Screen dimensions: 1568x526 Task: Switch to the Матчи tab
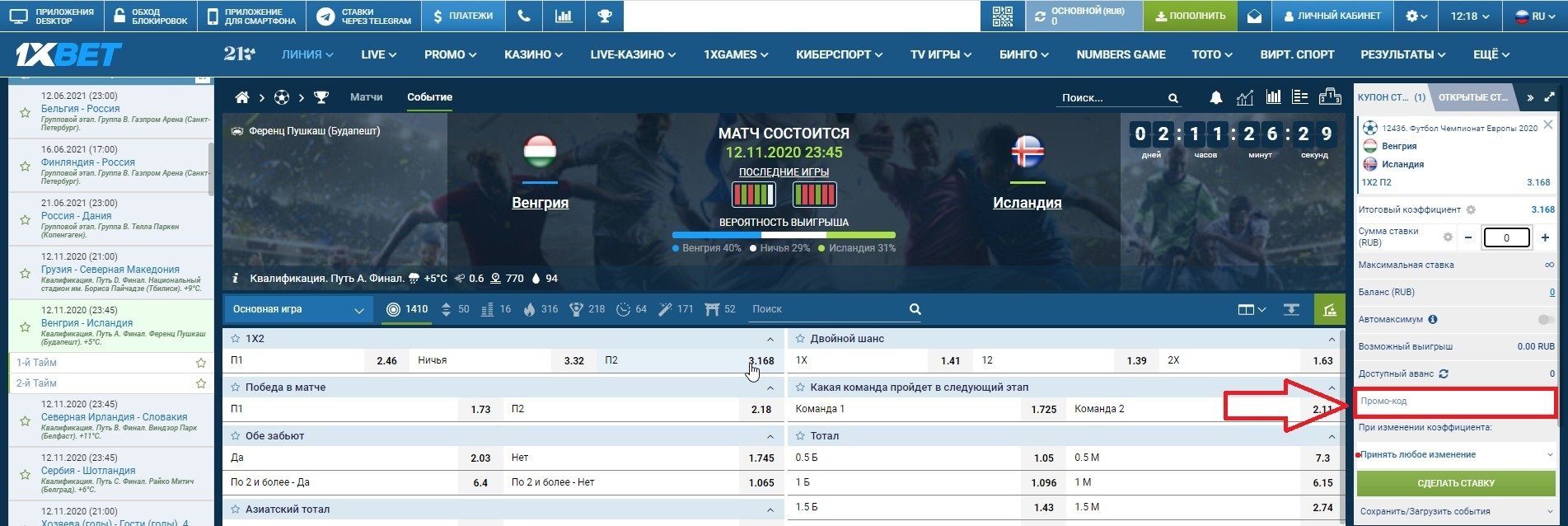[x=366, y=97]
